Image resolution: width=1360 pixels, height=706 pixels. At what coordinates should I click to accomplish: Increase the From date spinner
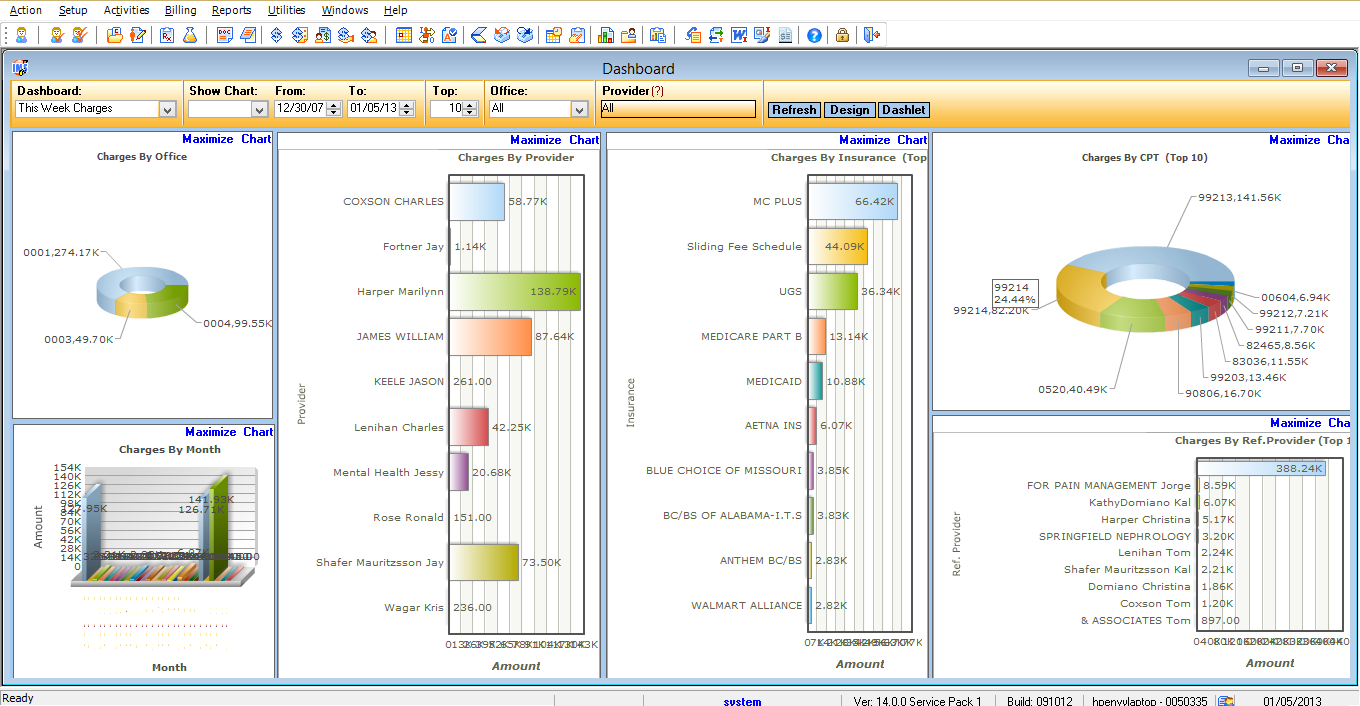[334, 105]
